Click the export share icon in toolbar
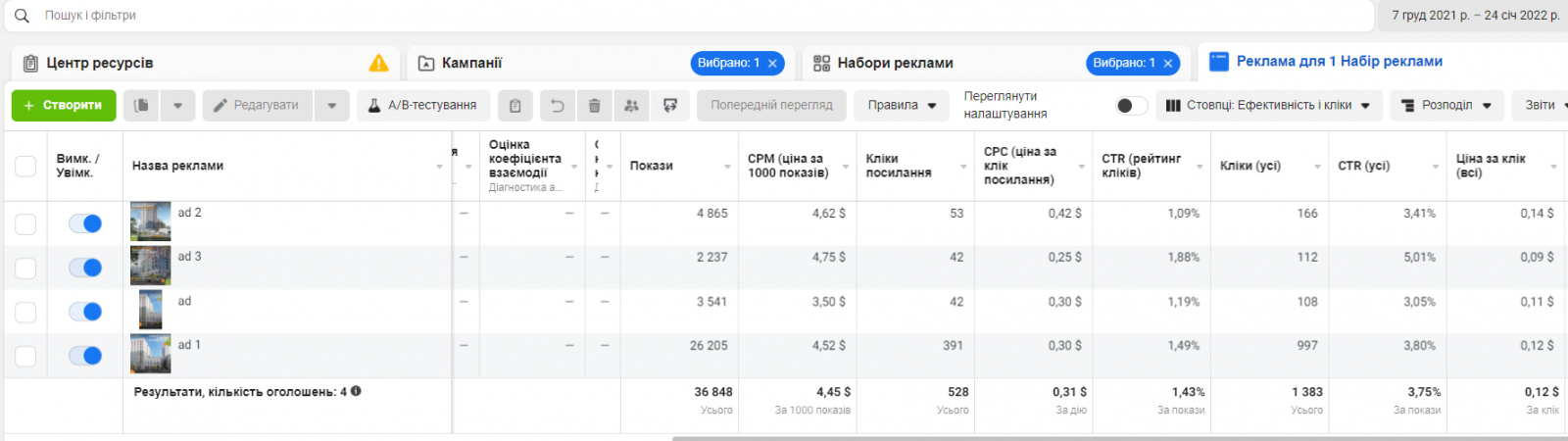 coord(670,106)
